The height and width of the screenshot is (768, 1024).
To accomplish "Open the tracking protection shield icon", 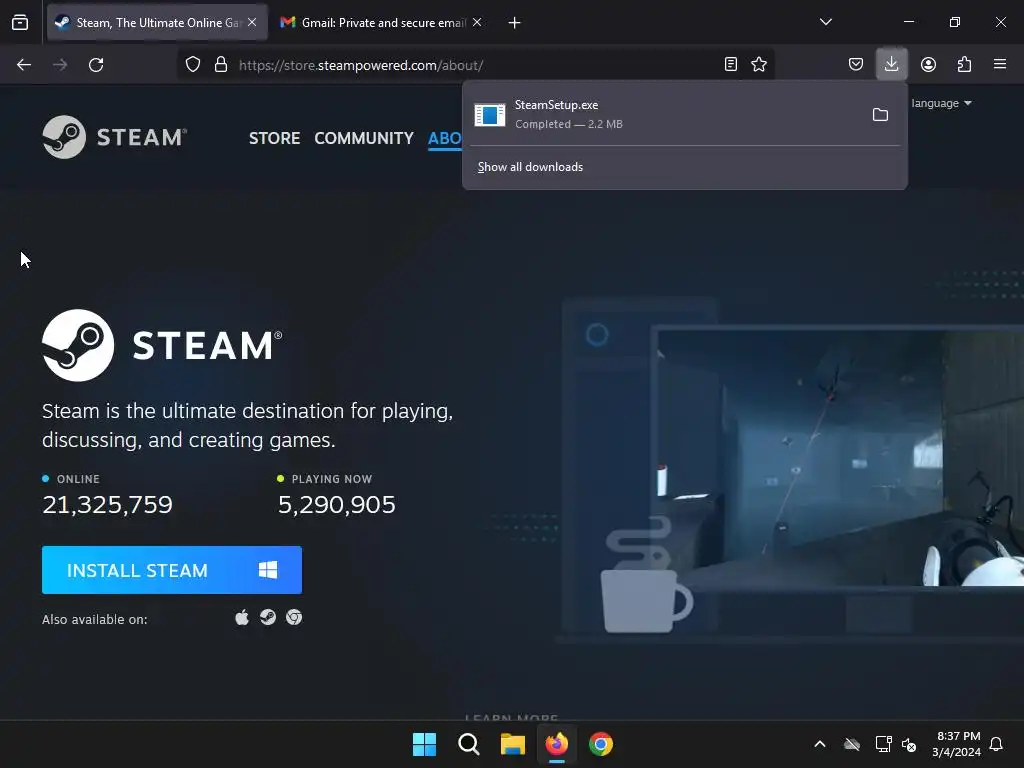I will click(x=193, y=65).
